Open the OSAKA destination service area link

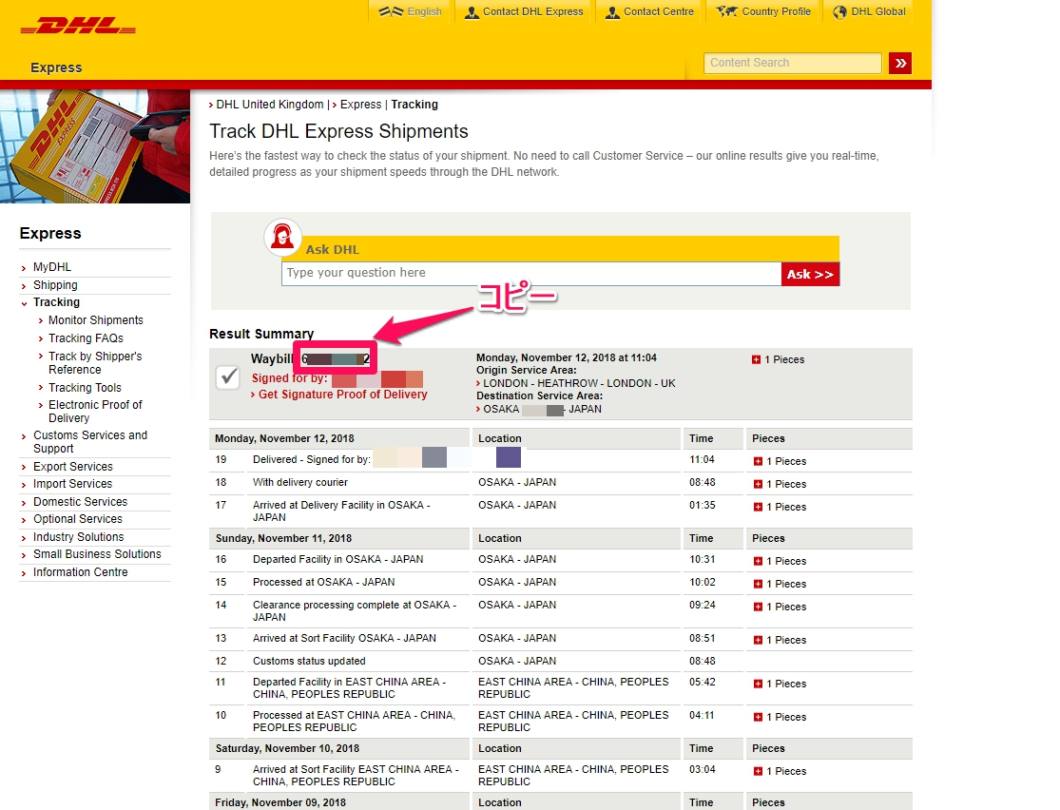pyautogui.click(x=542, y=409)
